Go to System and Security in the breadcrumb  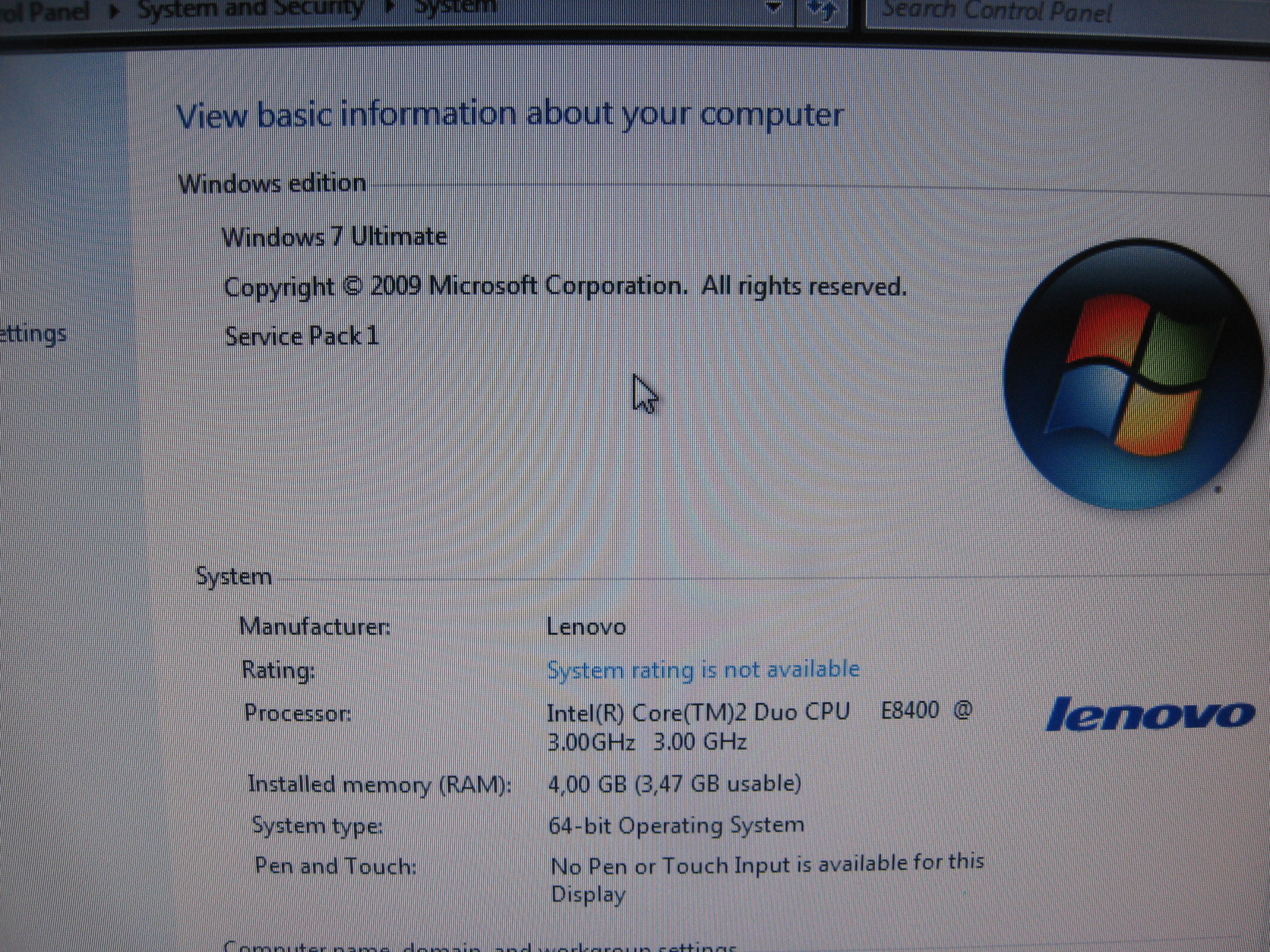pos(251,9)
